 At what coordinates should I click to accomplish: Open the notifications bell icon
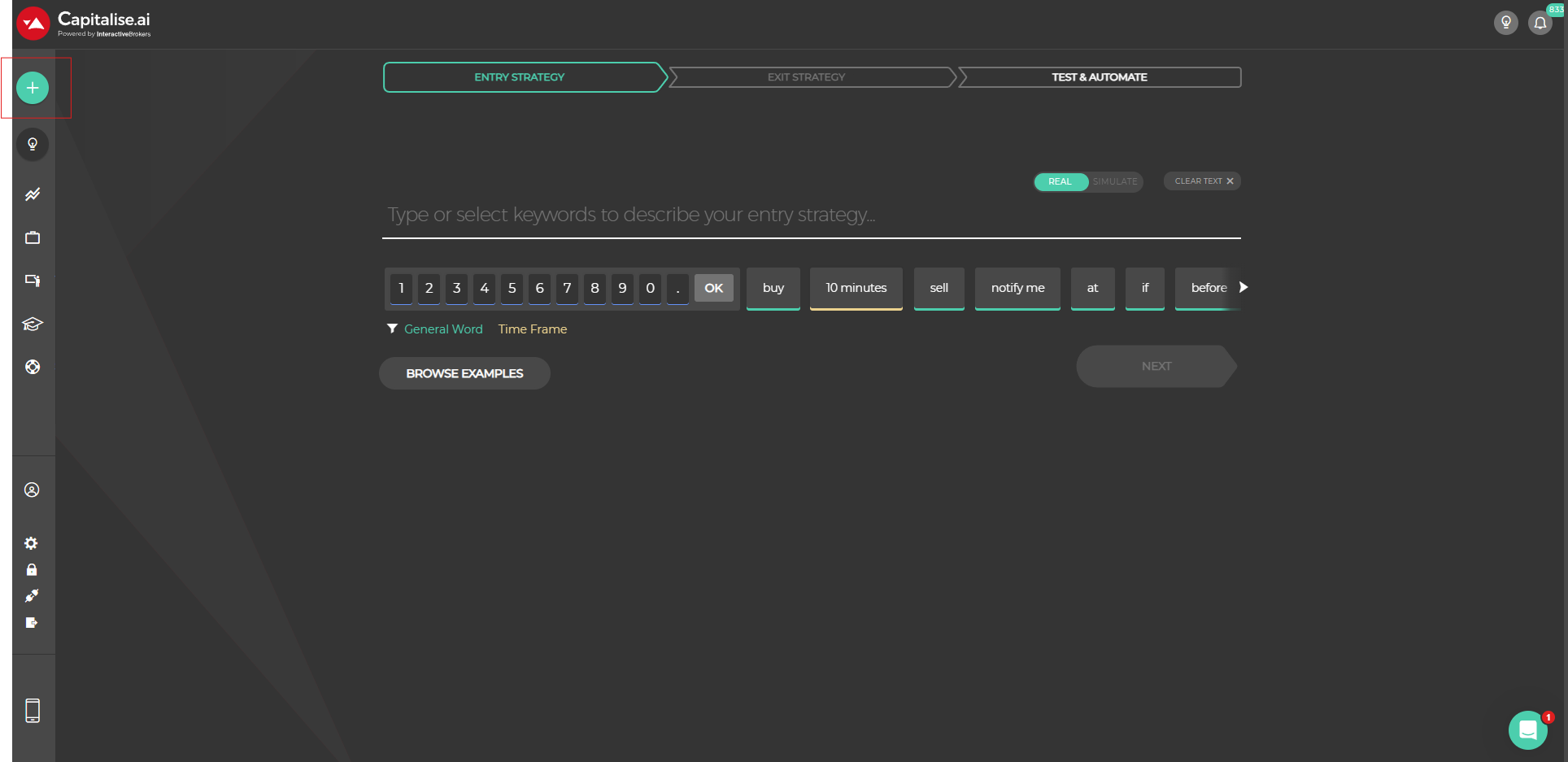click(1540, 23)
